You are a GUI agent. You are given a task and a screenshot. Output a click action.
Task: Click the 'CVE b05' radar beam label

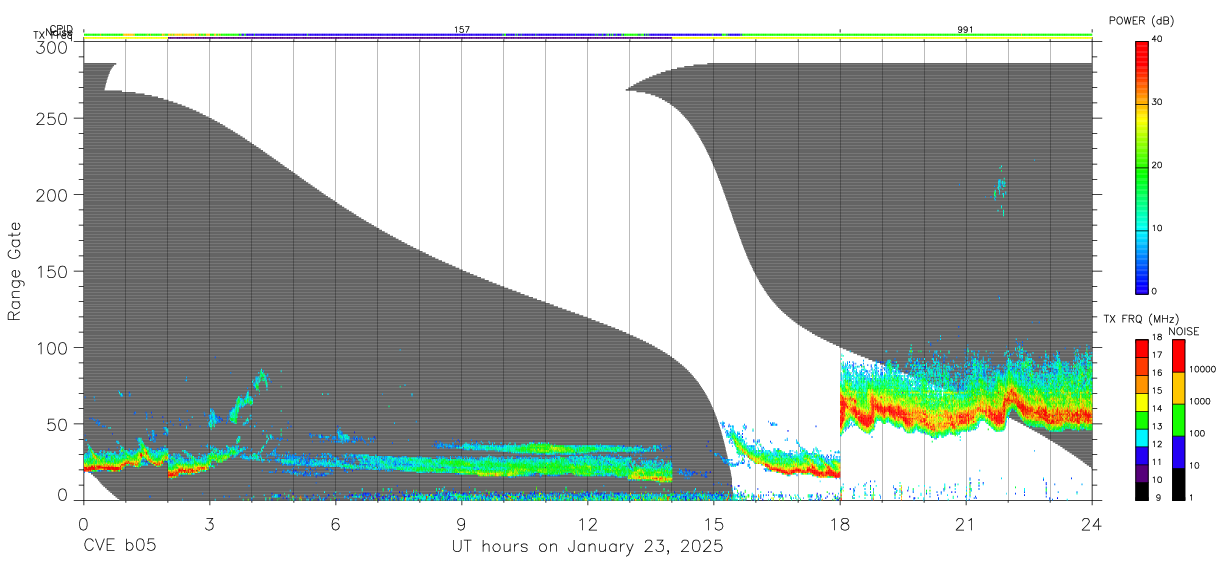(x=119, y=547)
